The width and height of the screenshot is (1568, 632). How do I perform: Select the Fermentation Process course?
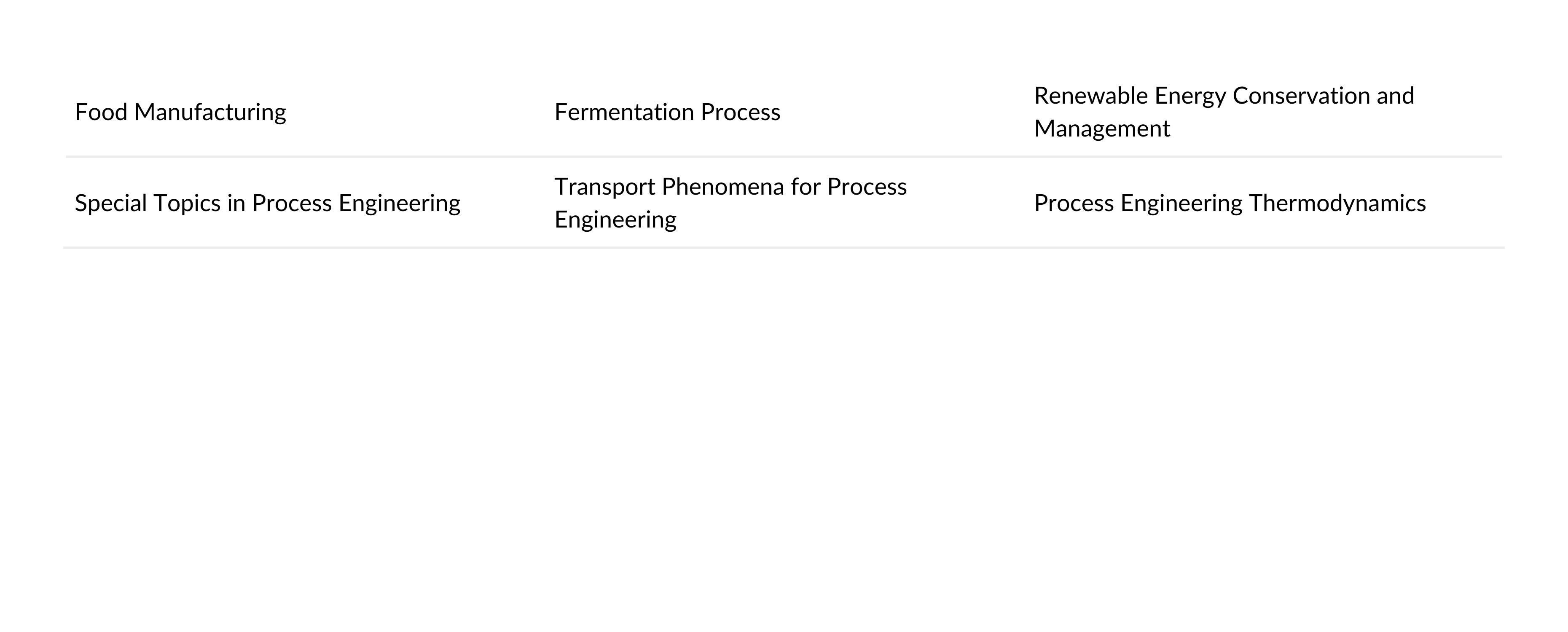[x=667, y=112]
